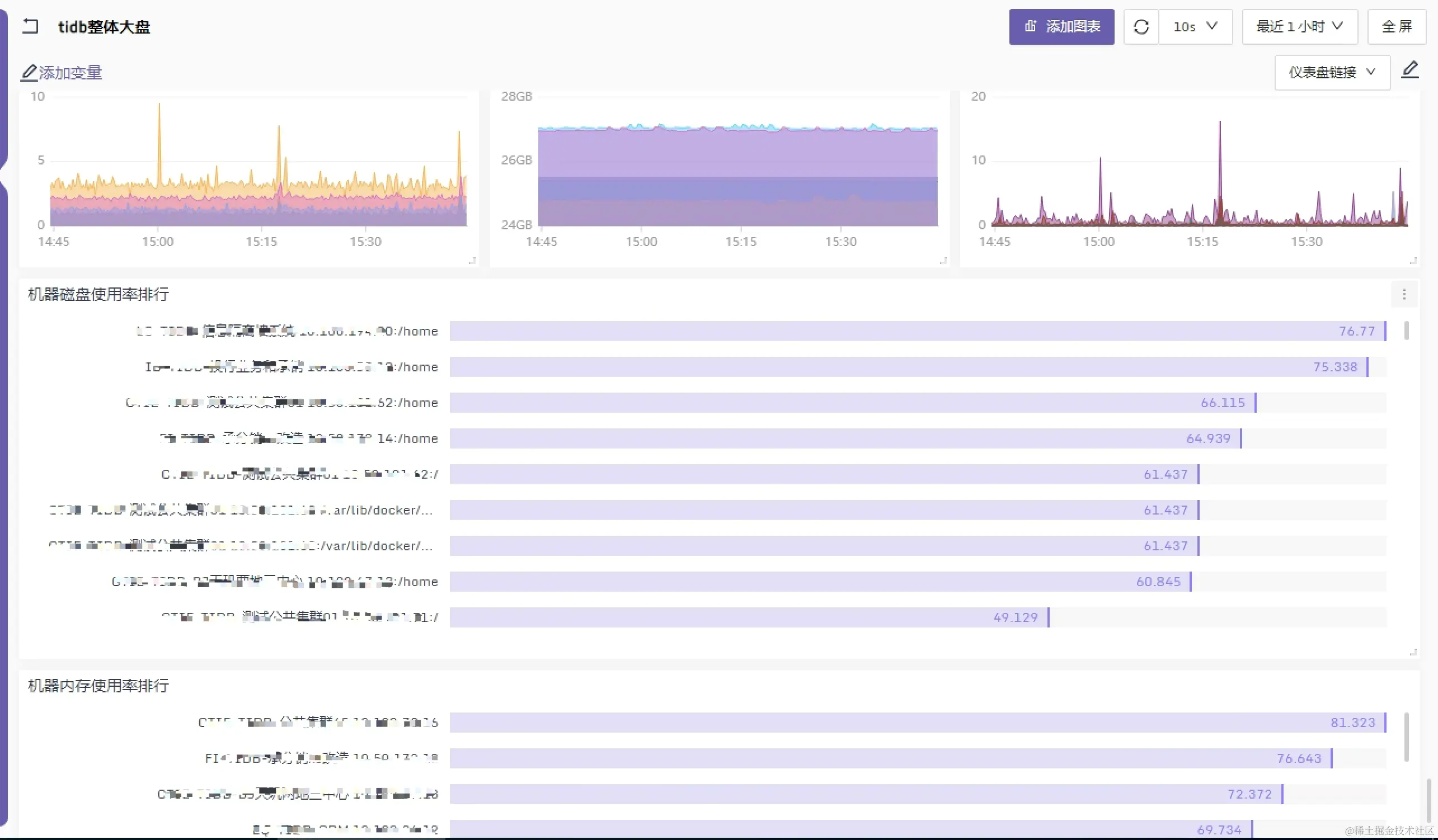Viewport: 1438px width, 840px height.
Task: Click the pencil icon next to 添加变量
Action: tap(29, 73)
